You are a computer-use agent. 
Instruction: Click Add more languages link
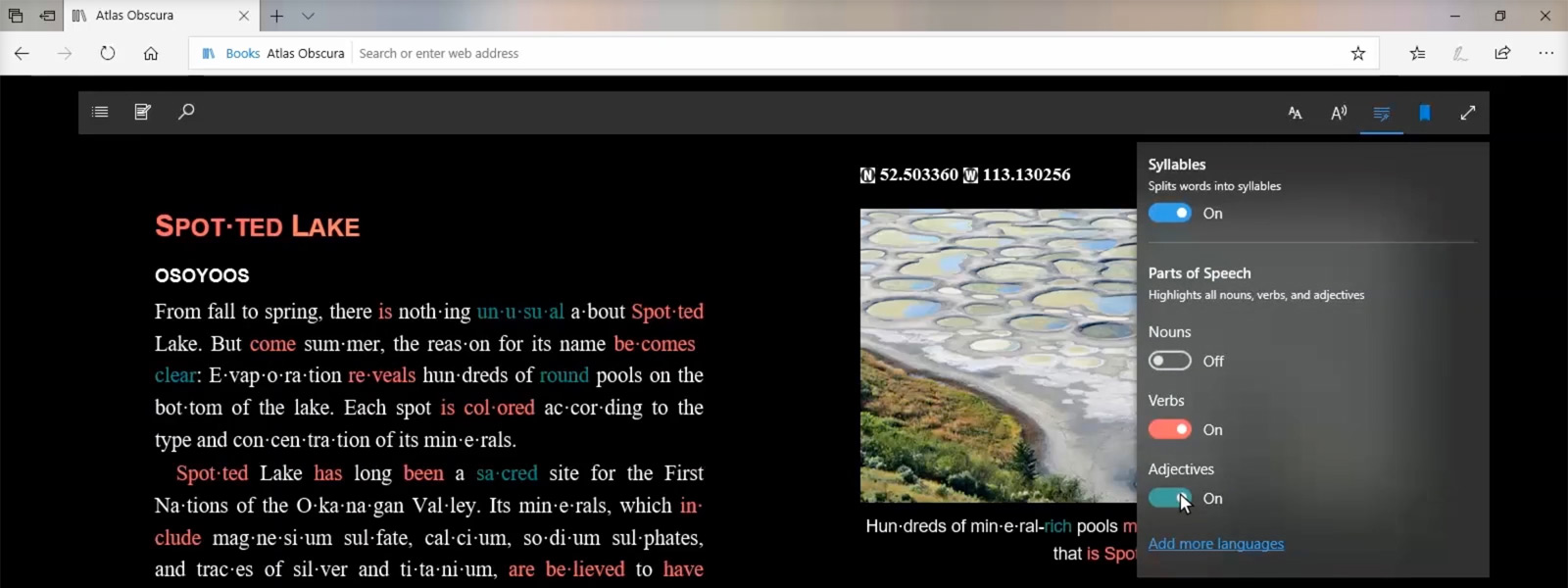(1216, 544)
